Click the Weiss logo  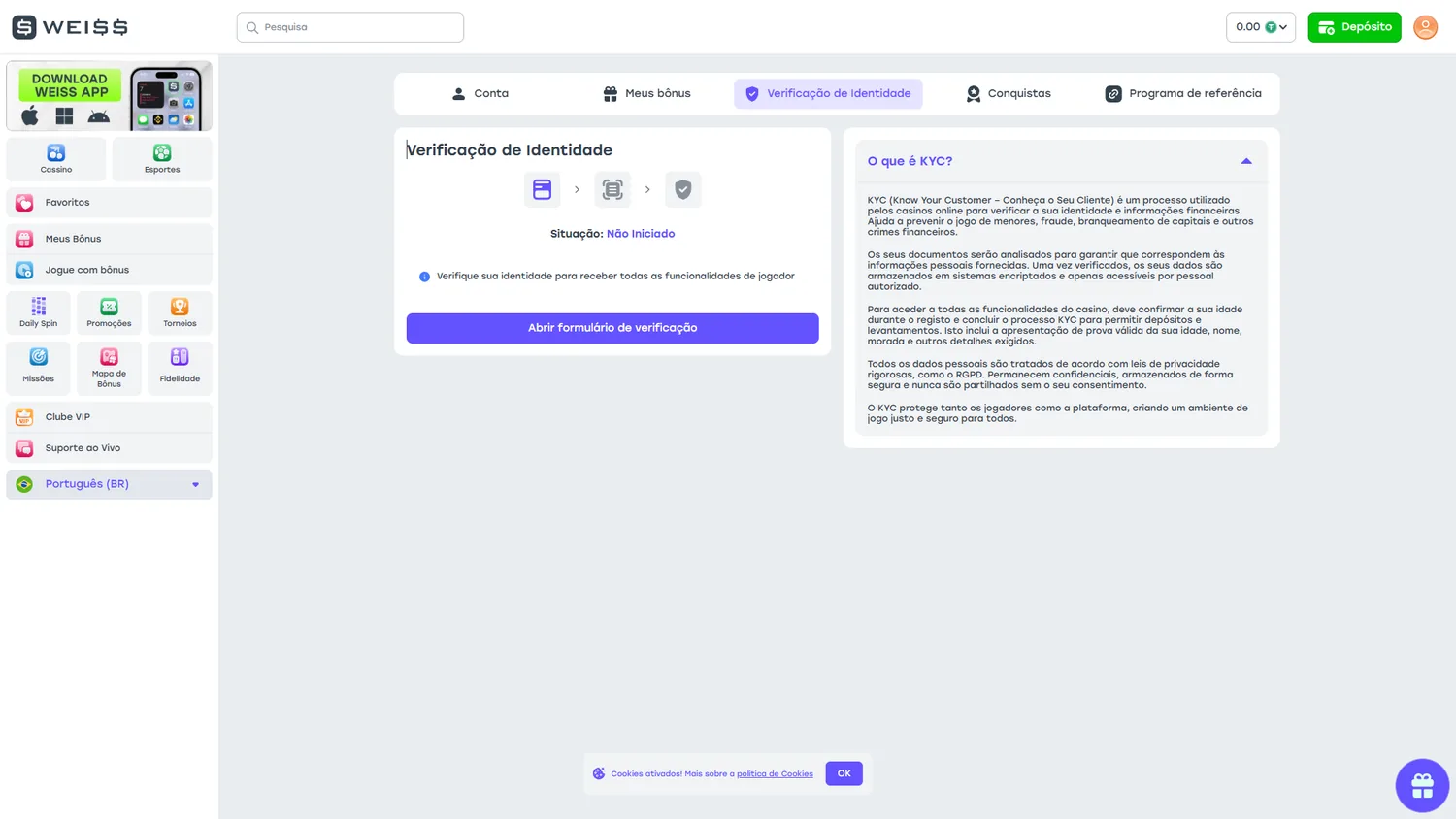pos(70,27)
